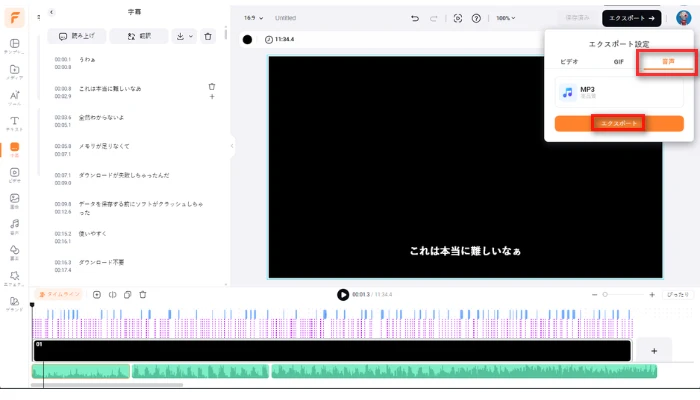Screen dimensions: 700x400
Task: Open the 100% zoom dropdown
Action: [506, 18]
